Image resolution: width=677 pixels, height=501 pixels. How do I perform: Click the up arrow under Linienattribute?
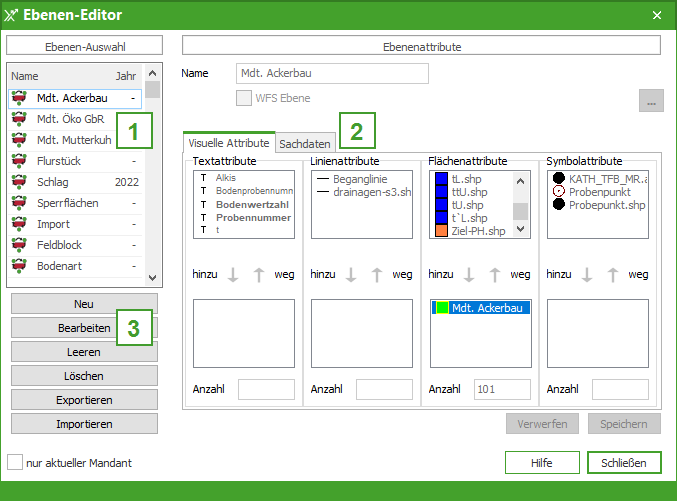click(x=377, y=275)
